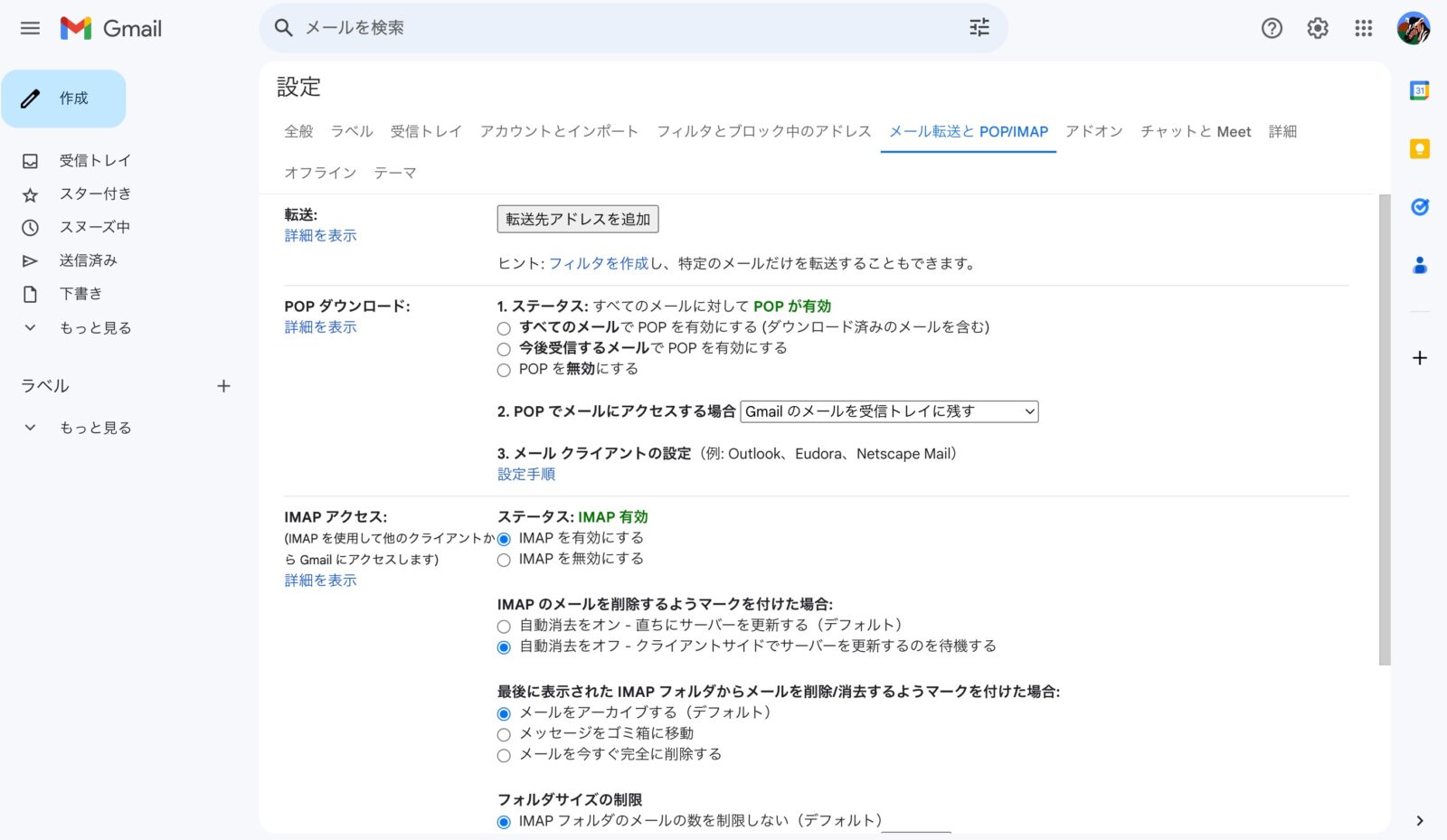Open Contacts in side panel
The height and width of the screenshot is (840, 1447).
[1420, 265]
